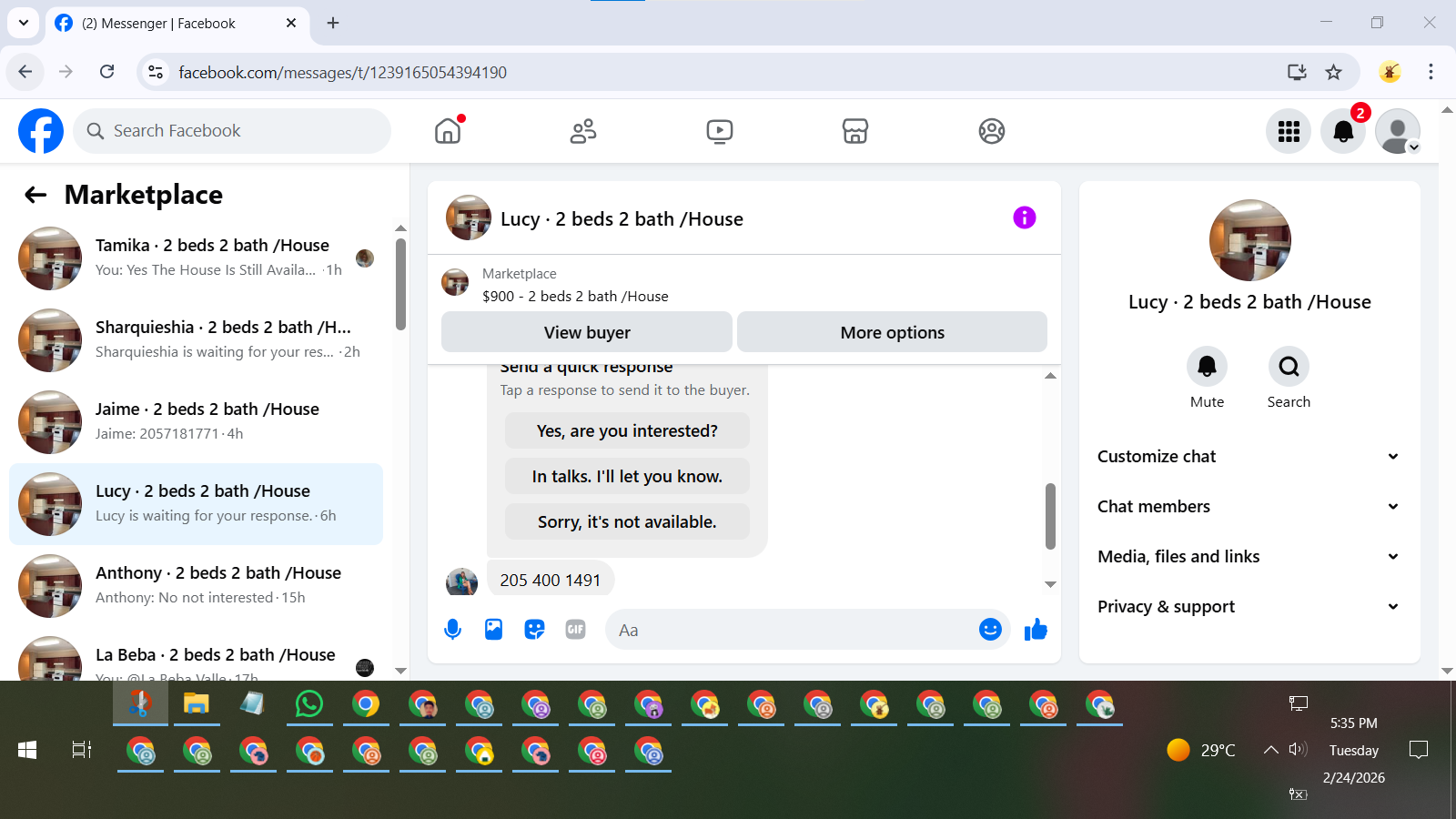The height and width of the screenshot is (819, 1456).
Task: Click the browser back arrow
Action: click(x=25, y=72)
